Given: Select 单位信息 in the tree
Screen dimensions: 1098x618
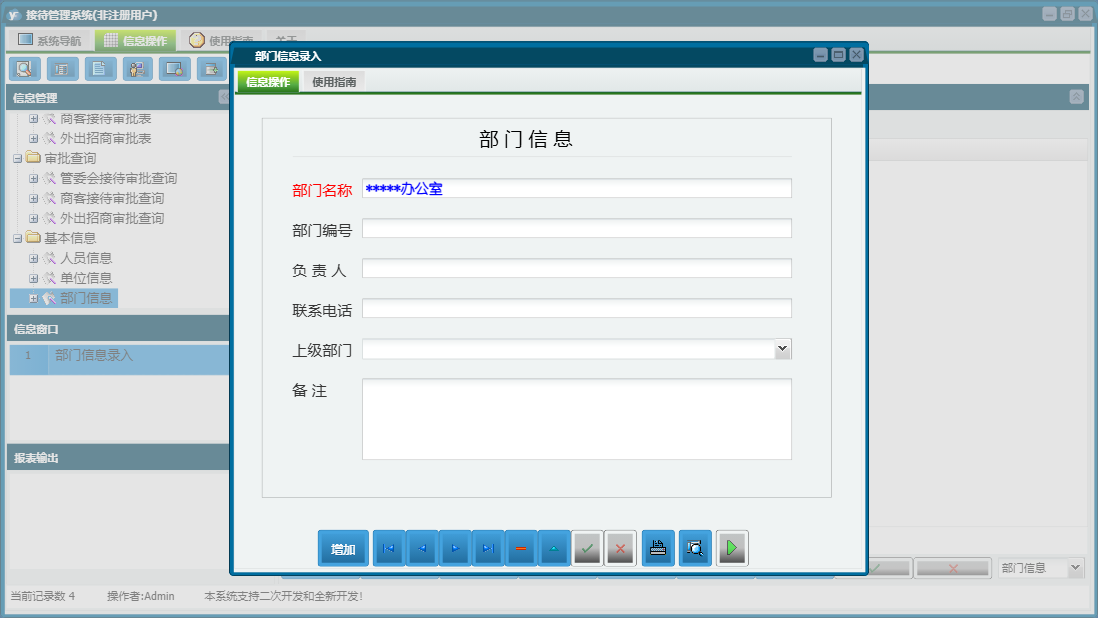Looking at the screenshot, I should (86, 279).
